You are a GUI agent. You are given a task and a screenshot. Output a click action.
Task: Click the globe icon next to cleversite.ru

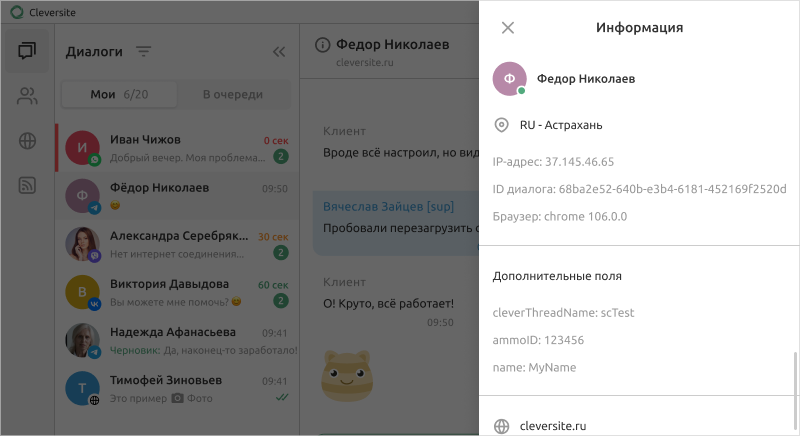coord(502,427)
